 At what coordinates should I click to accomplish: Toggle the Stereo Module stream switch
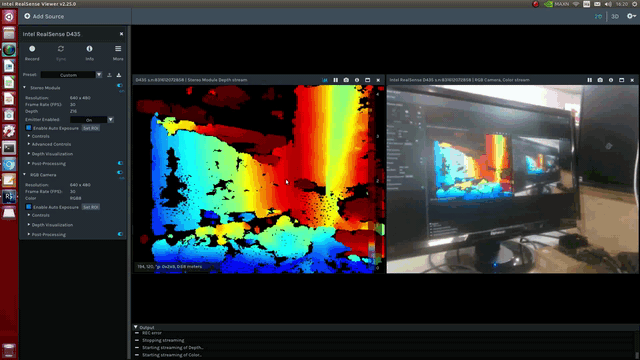(x=120, y=86)
